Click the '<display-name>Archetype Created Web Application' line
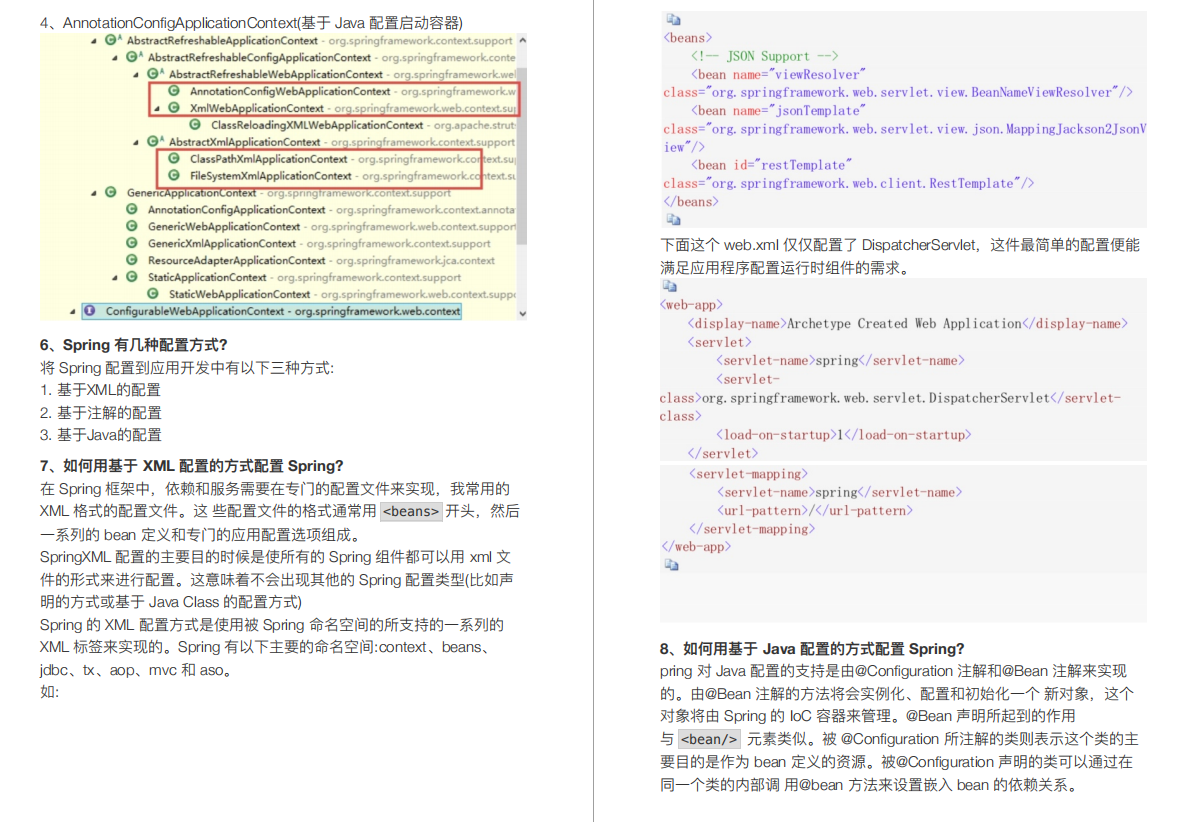This screenshot has height=822, width=1197. point(907,324)
